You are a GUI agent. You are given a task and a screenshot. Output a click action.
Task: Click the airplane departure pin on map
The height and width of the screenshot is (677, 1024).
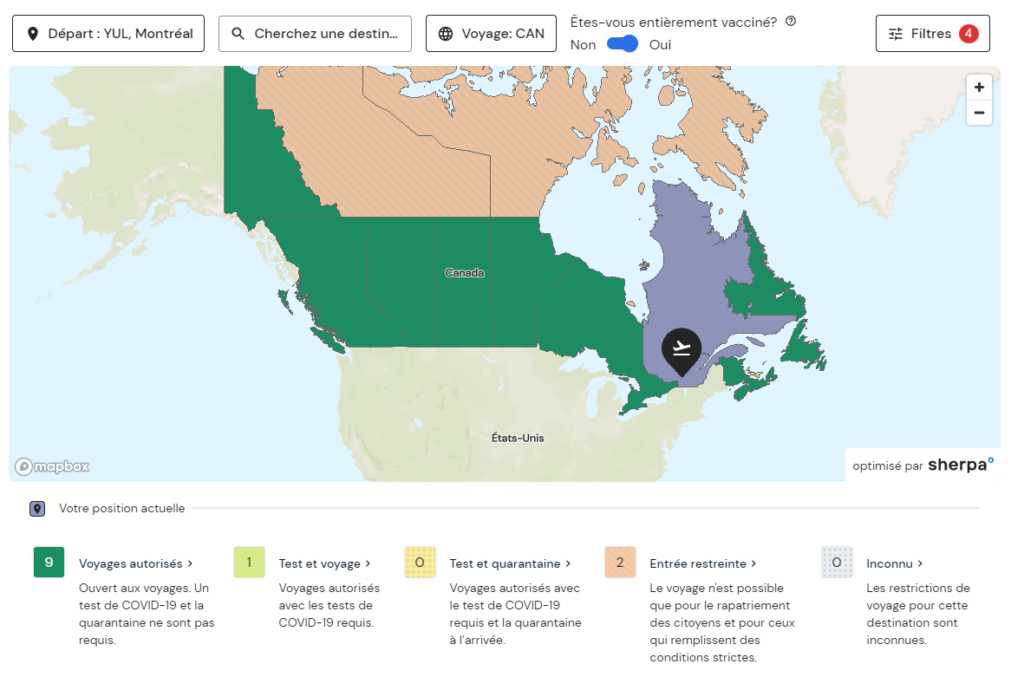(682, 350)
